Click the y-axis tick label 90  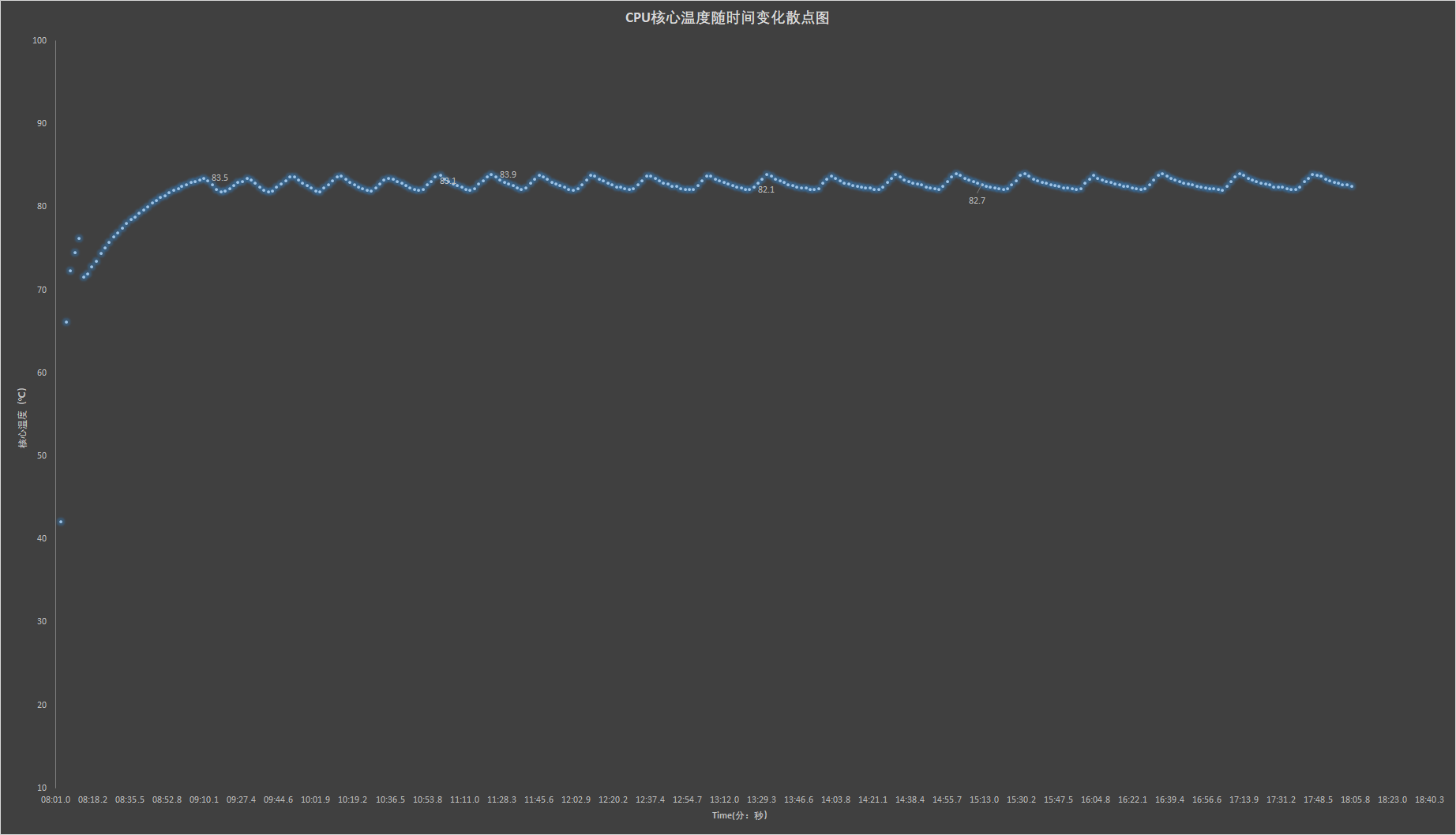42,123
